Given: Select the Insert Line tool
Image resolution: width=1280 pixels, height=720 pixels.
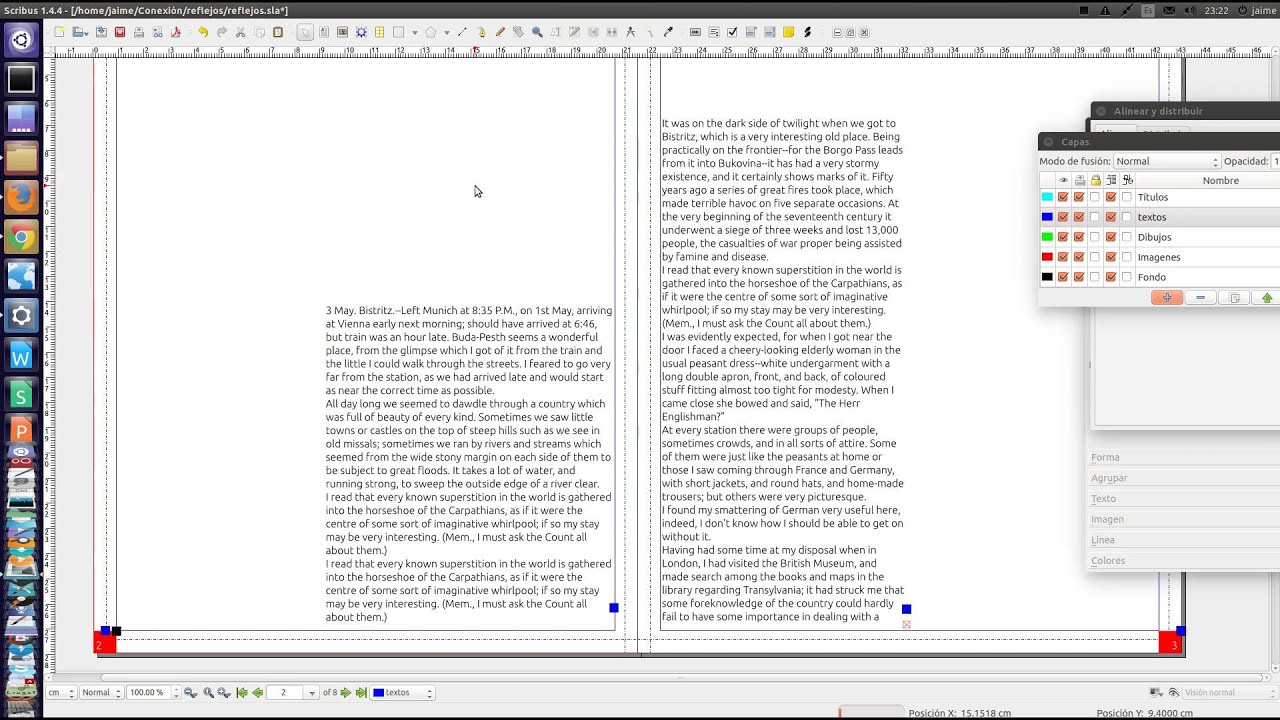Looking at the screenshot, I should coord(462,32).
